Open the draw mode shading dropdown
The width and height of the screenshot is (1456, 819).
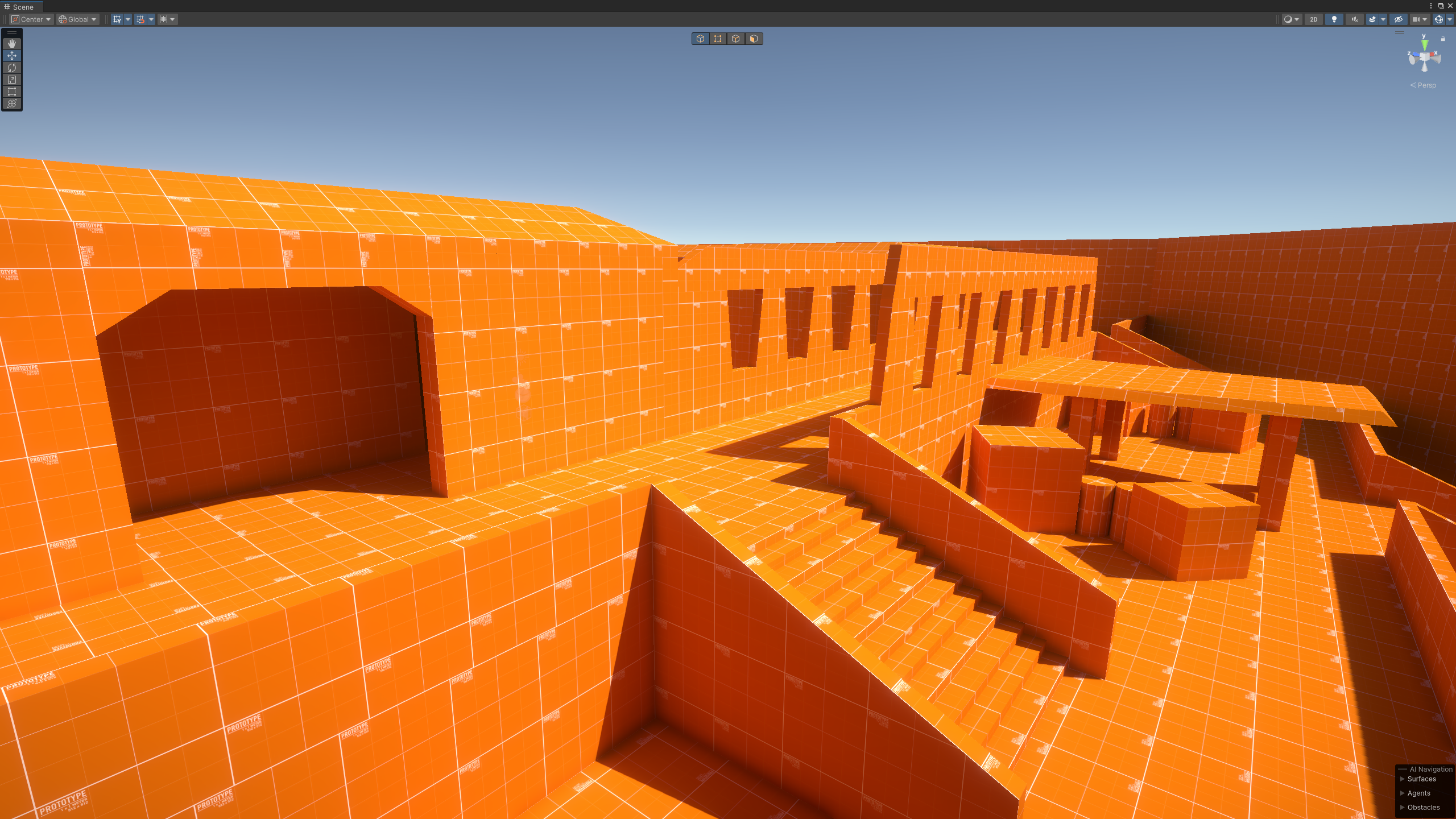[x=1292, y=19]
